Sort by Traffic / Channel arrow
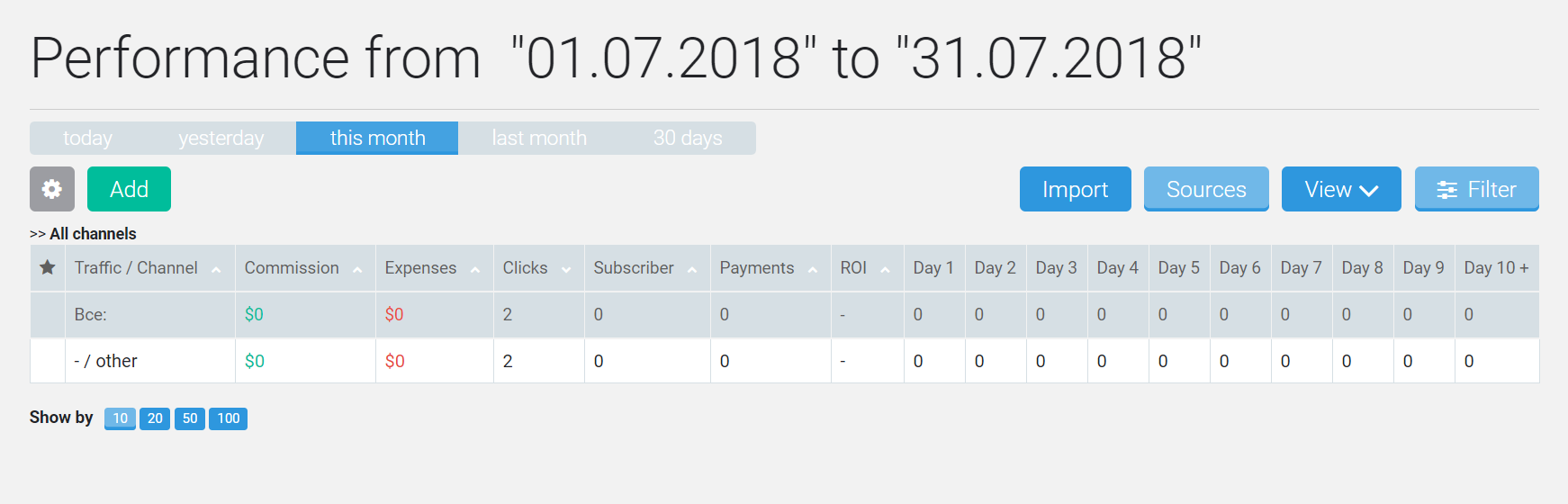 click(216, 269)
